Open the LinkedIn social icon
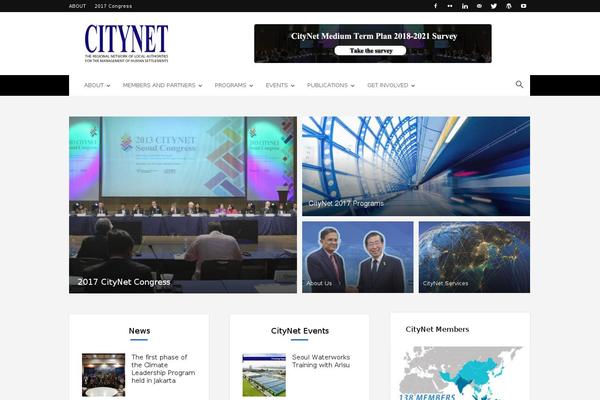600x400 pixels. pyautogui.click(x=465, y=6)
